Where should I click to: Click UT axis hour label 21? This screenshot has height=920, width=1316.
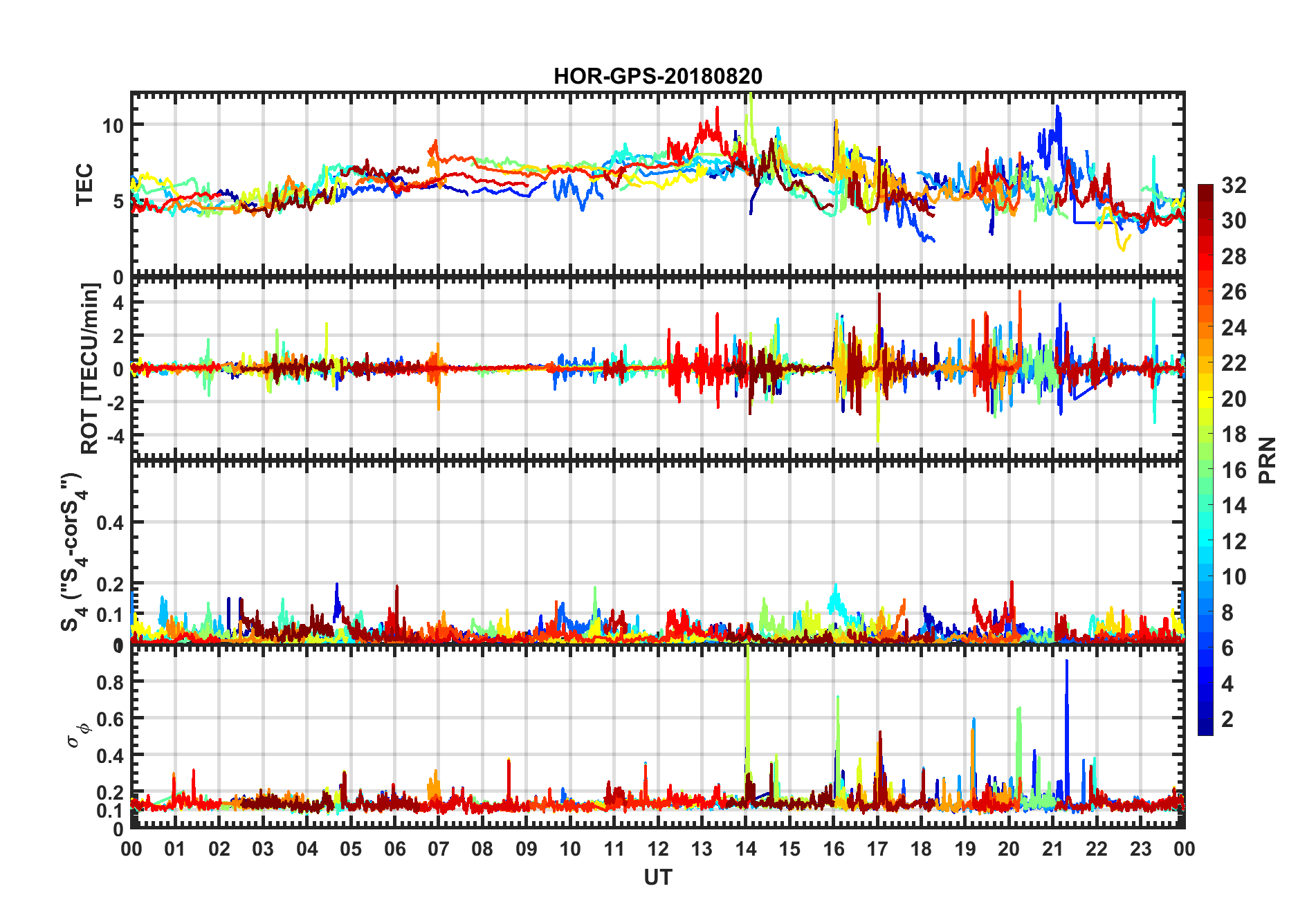[x=1053, y=849]
